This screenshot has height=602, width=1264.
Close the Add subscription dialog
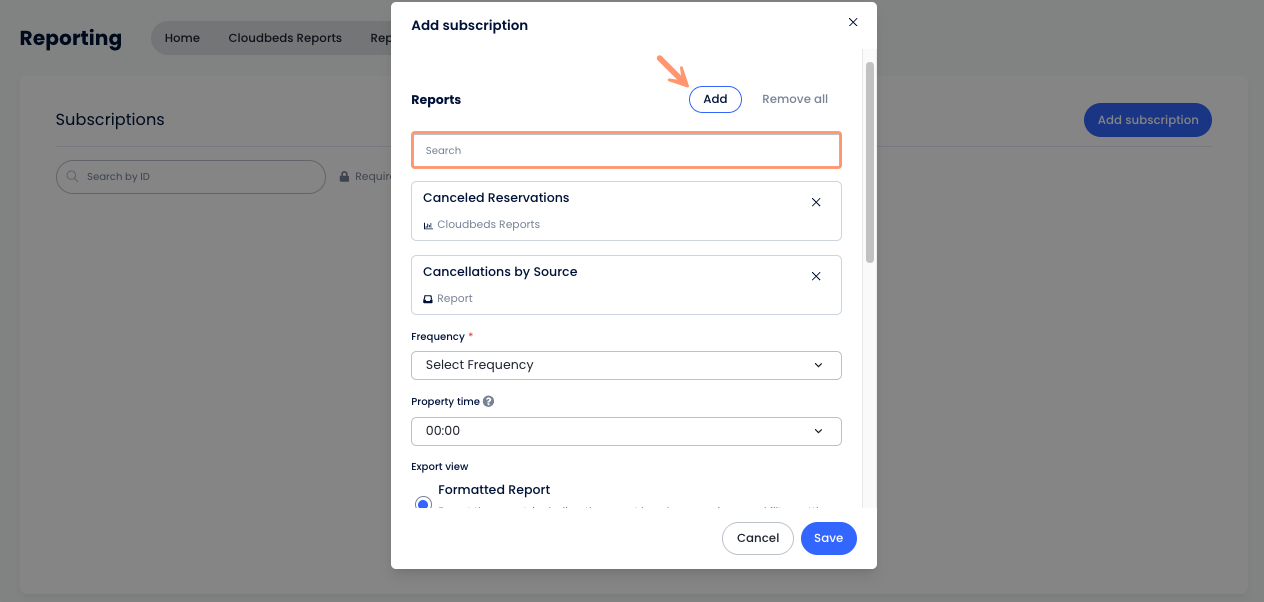[853, 22]
